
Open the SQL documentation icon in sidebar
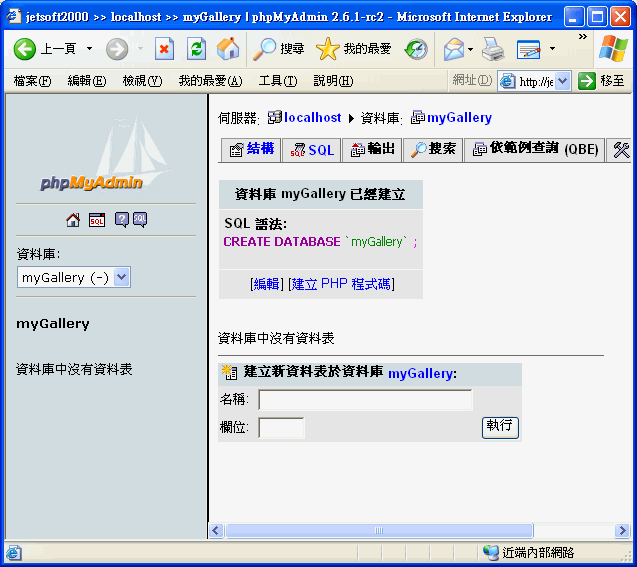(140, 220)
